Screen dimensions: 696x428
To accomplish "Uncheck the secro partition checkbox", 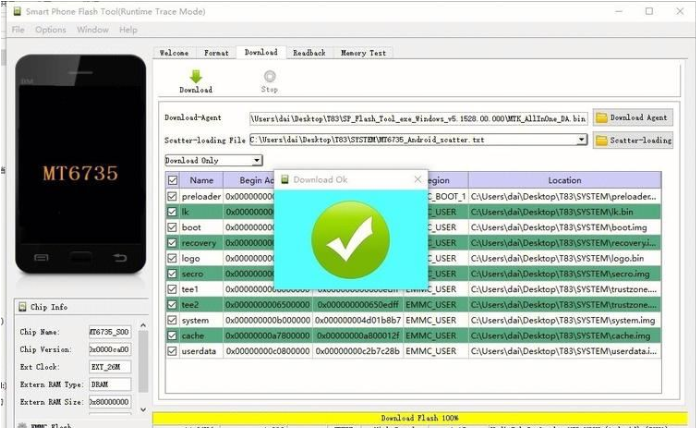I will (x=173, y=274).
